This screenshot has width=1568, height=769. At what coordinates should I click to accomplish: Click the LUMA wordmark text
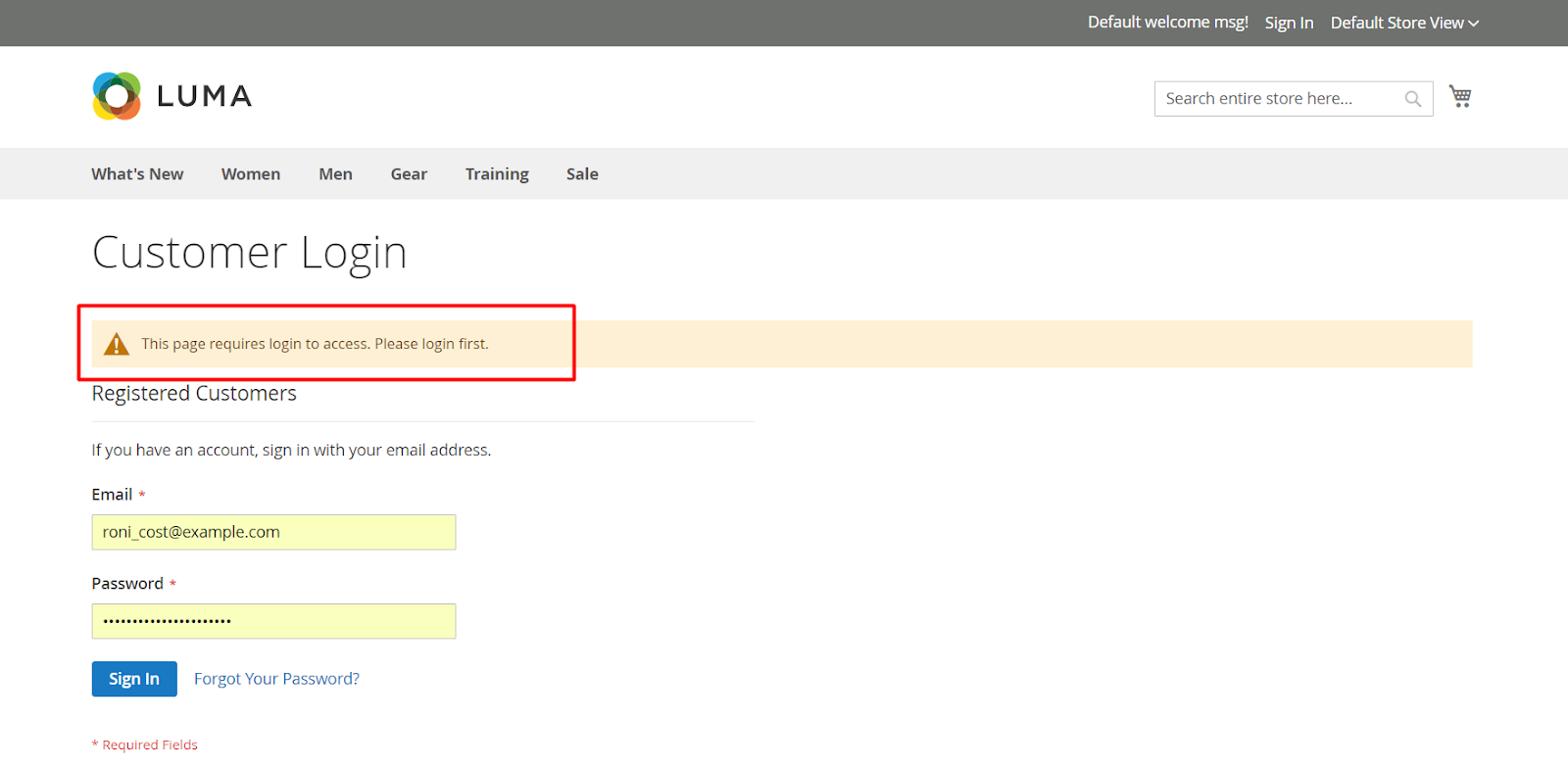point(204,96)
